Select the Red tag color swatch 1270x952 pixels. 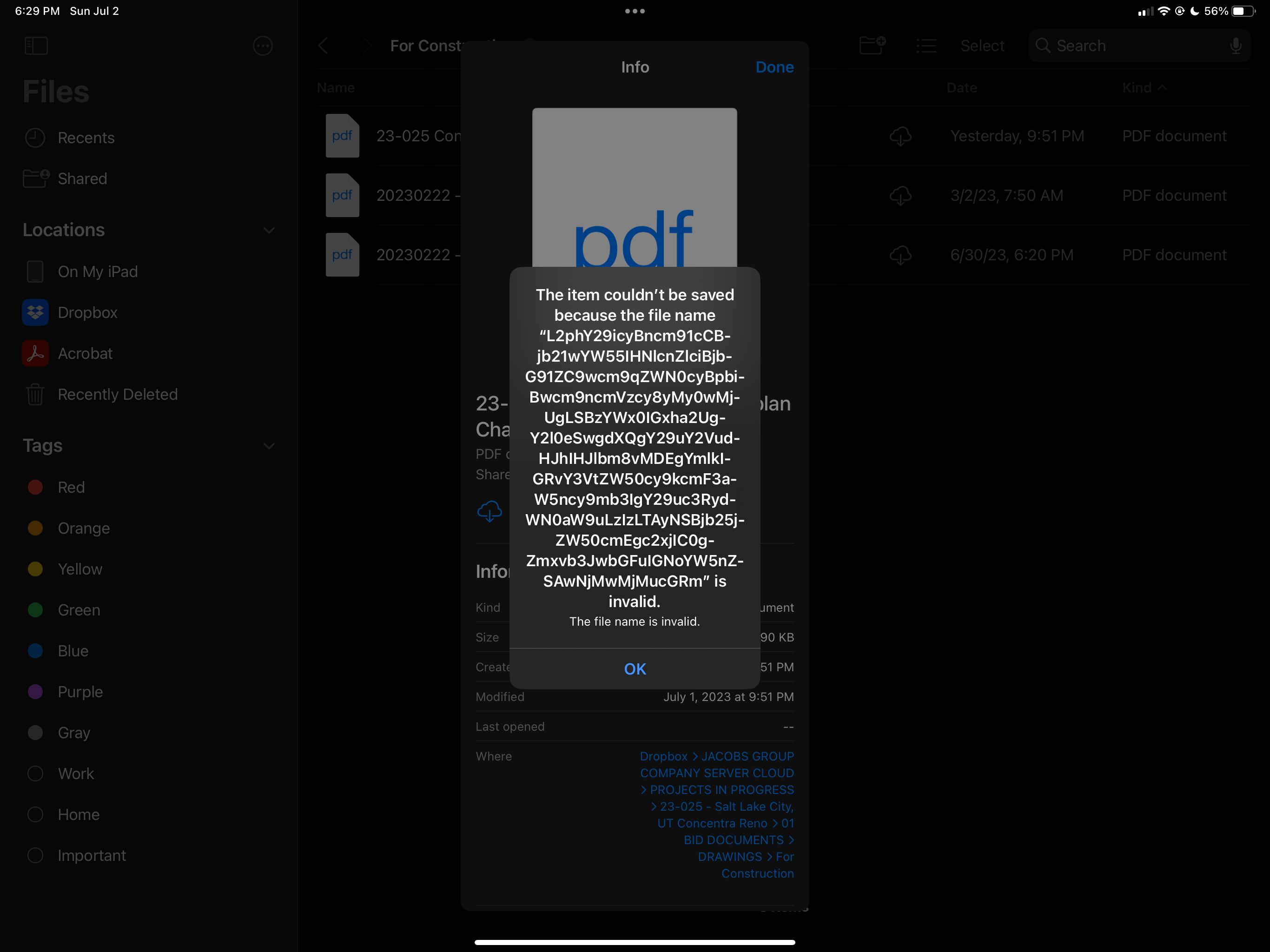pos(35,487)
